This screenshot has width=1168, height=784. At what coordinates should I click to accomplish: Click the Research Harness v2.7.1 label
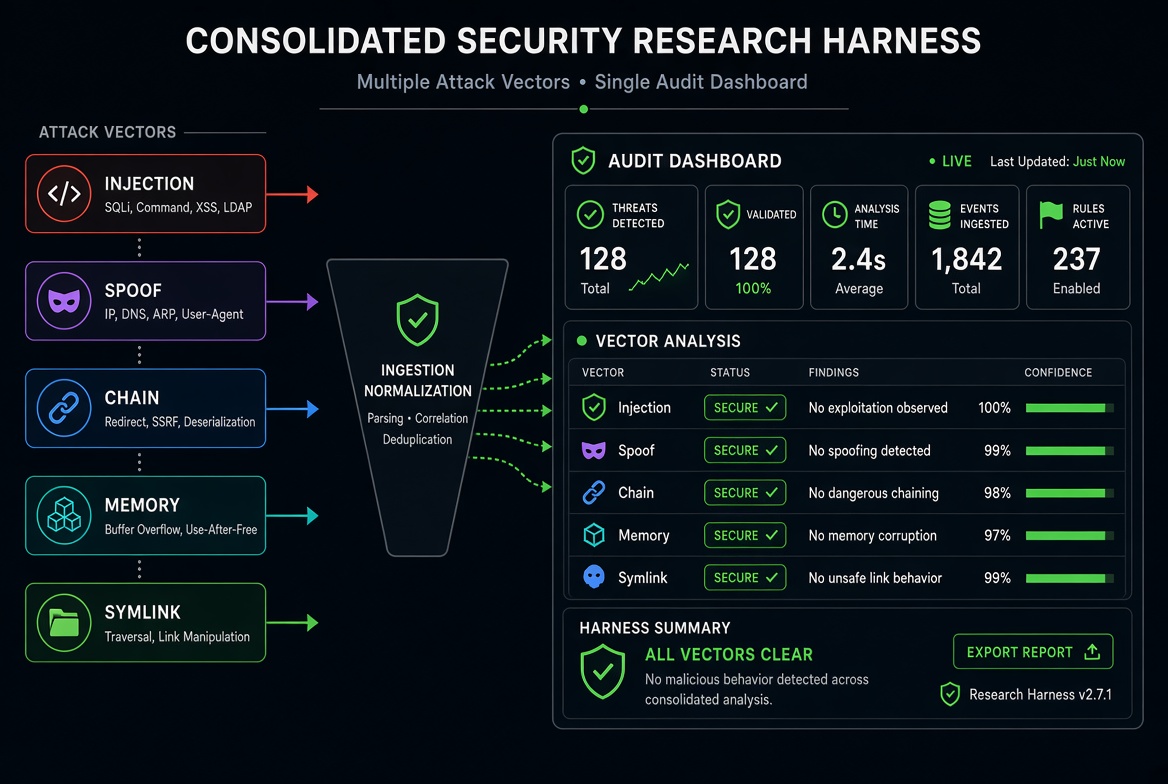pyautogui.click(x=1040, y=695)
